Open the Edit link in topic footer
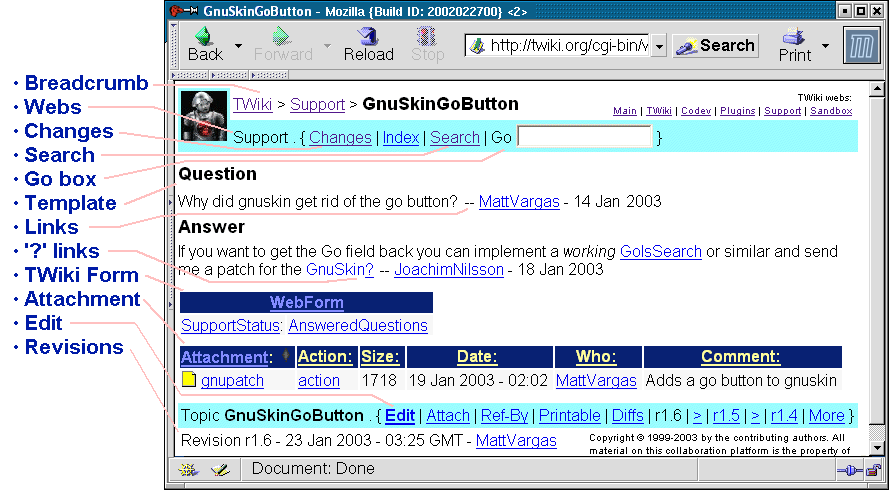 point(400,415)
